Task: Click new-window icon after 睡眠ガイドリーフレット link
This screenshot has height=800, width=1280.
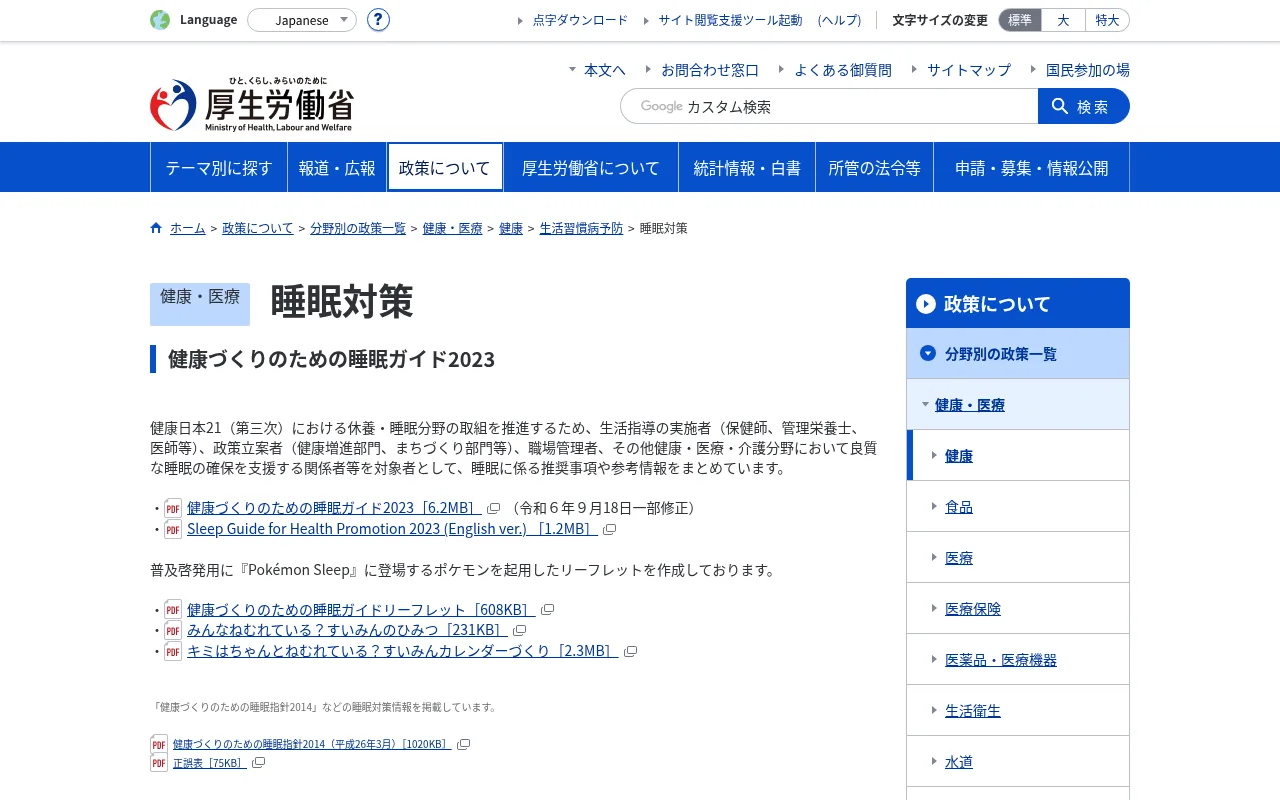Action: point(547,610)
